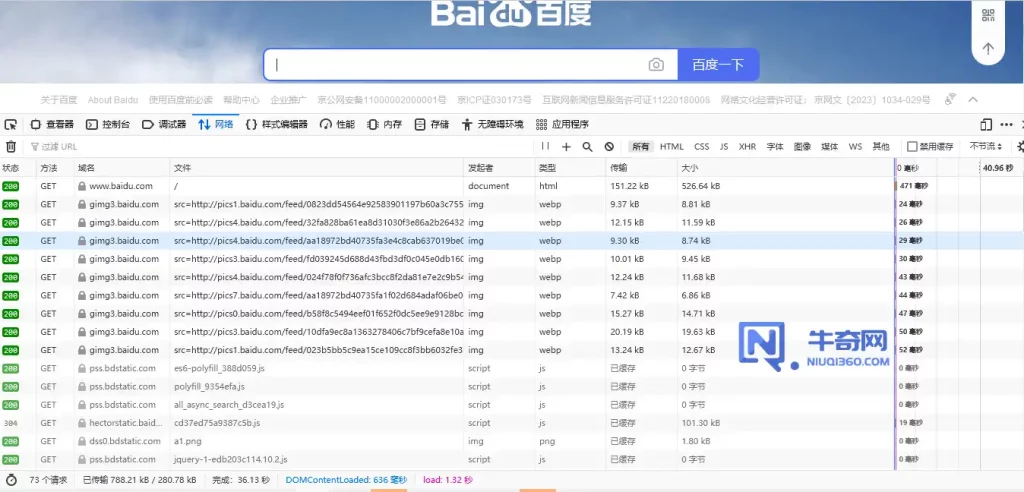Select the 所有 filter button
Screen dimensions: 1024x492
(641, 147)
